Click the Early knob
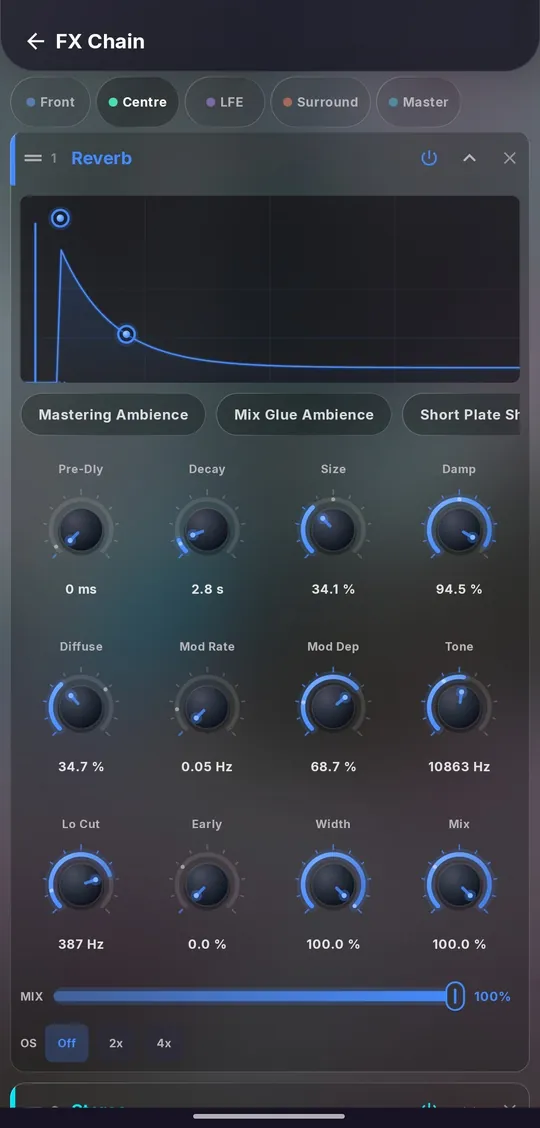The image size is (540, 1128). (x=207, y=885)
